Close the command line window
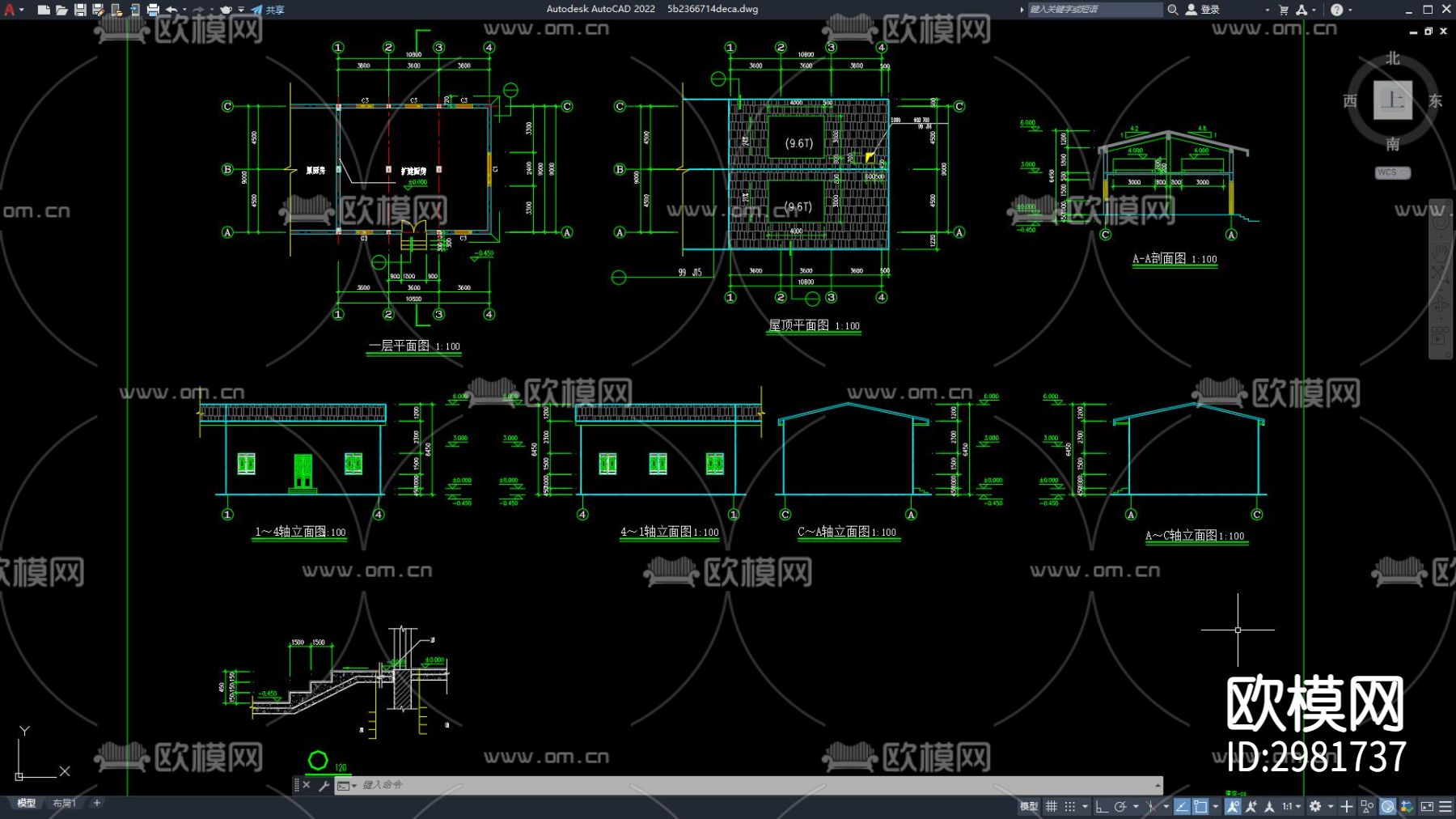The image size is (1456, 819). 307,785
